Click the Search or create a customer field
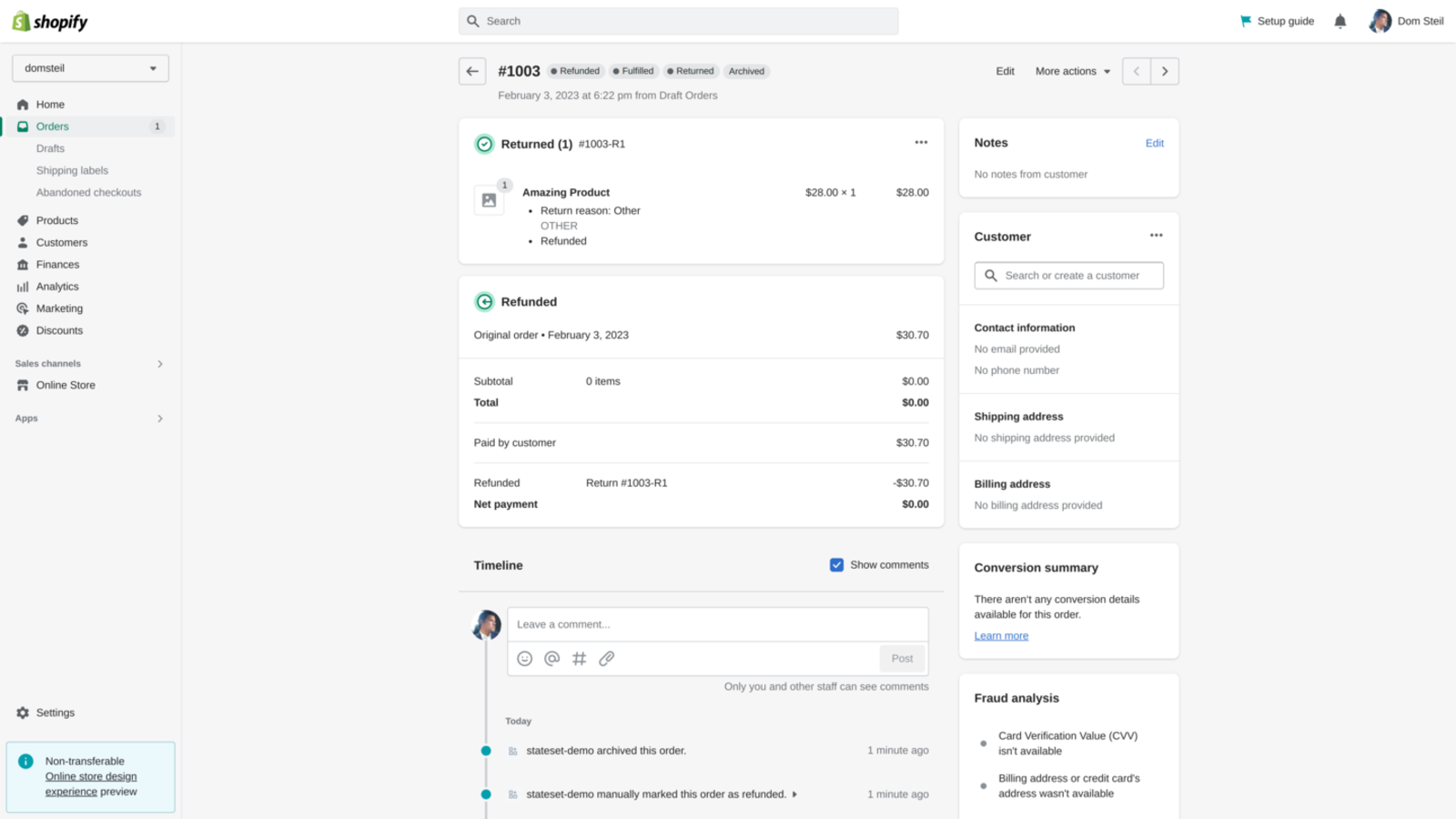Image resolution: width=1456 pixels, height=819 pixels. point(1069,276)
